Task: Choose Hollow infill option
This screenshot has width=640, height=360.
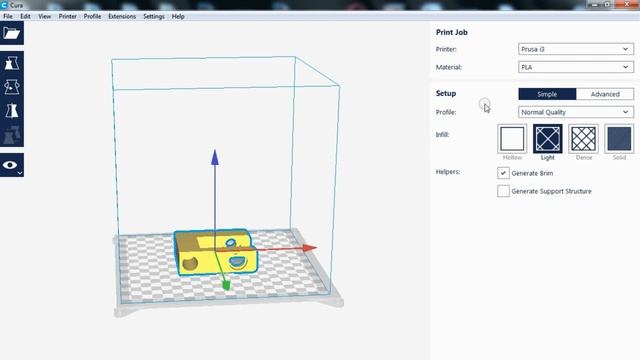Action: (x=512, y=139)
